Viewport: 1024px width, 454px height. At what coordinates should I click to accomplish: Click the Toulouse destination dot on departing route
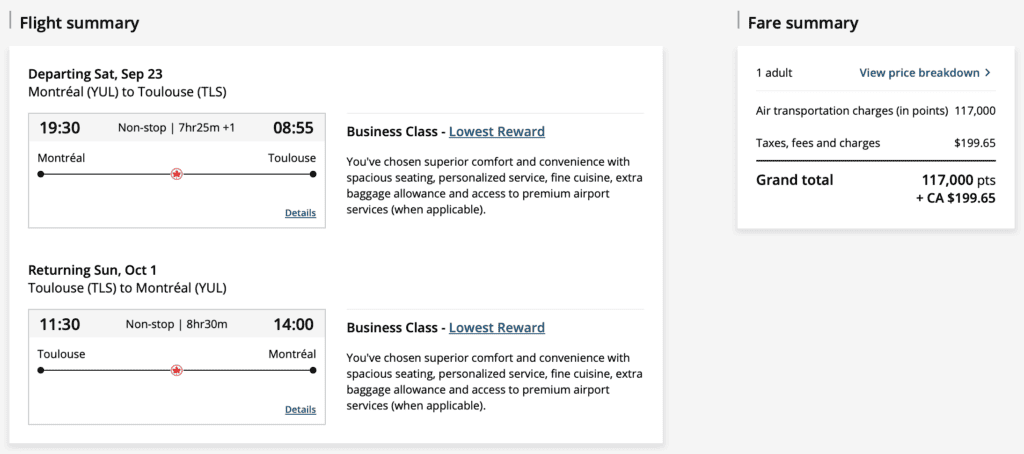point(313,174)
